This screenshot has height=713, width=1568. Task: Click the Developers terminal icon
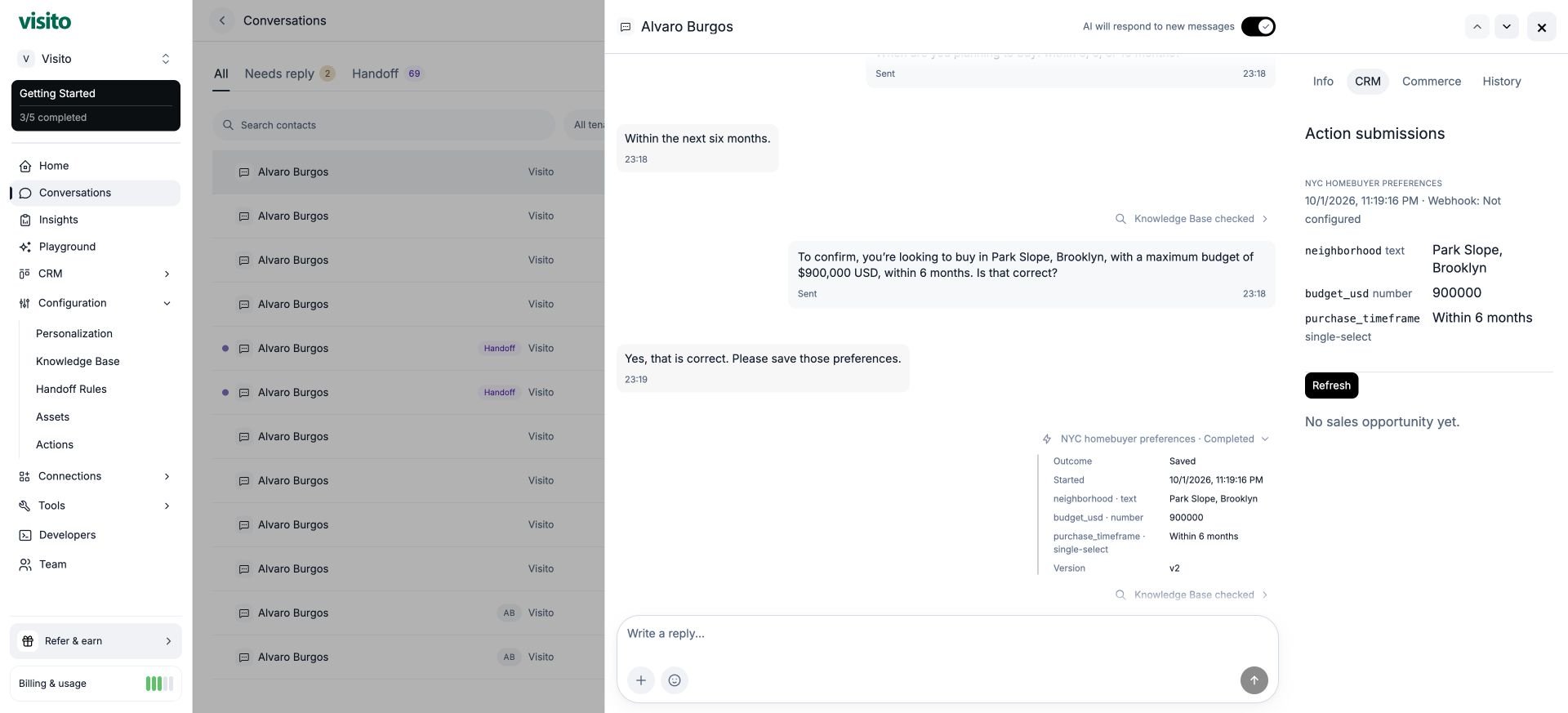pyautogui.click(x=25, y=535)
